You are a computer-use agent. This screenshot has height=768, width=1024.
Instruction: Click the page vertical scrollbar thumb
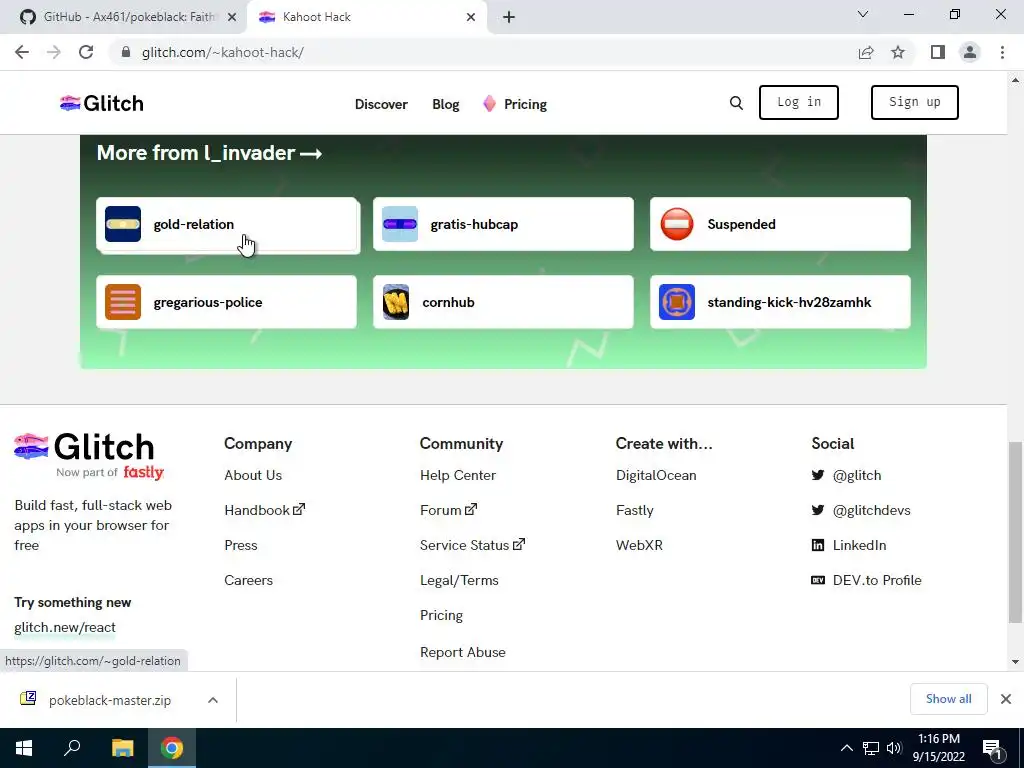pos(1015,532)
